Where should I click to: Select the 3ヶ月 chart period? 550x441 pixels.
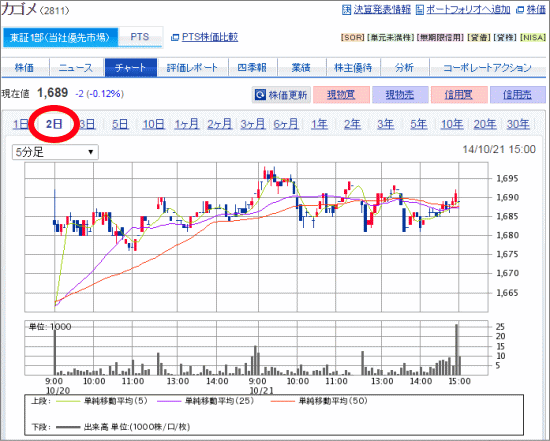point(253,124)
